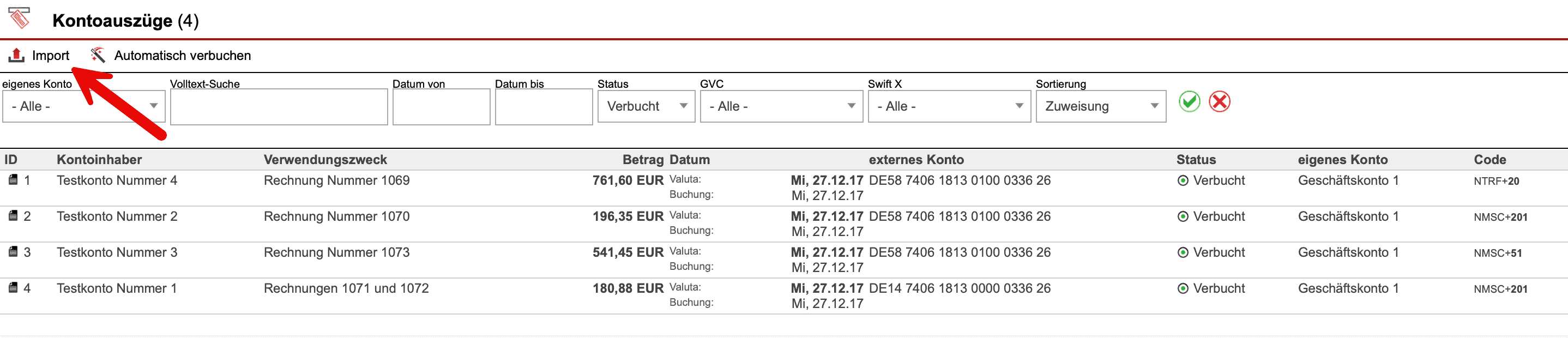This screenshot has height=338, width=1568.
Task: Click the red Import upload icon
Action: point(16,56)
